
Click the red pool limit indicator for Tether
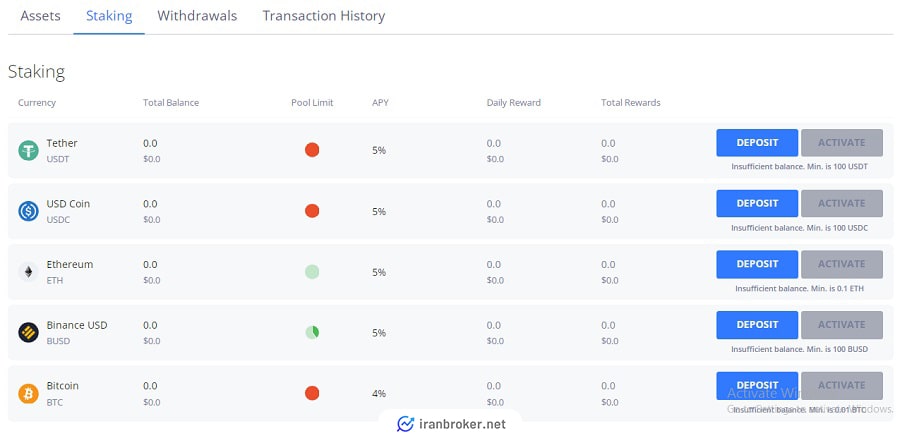coord(312,150)
